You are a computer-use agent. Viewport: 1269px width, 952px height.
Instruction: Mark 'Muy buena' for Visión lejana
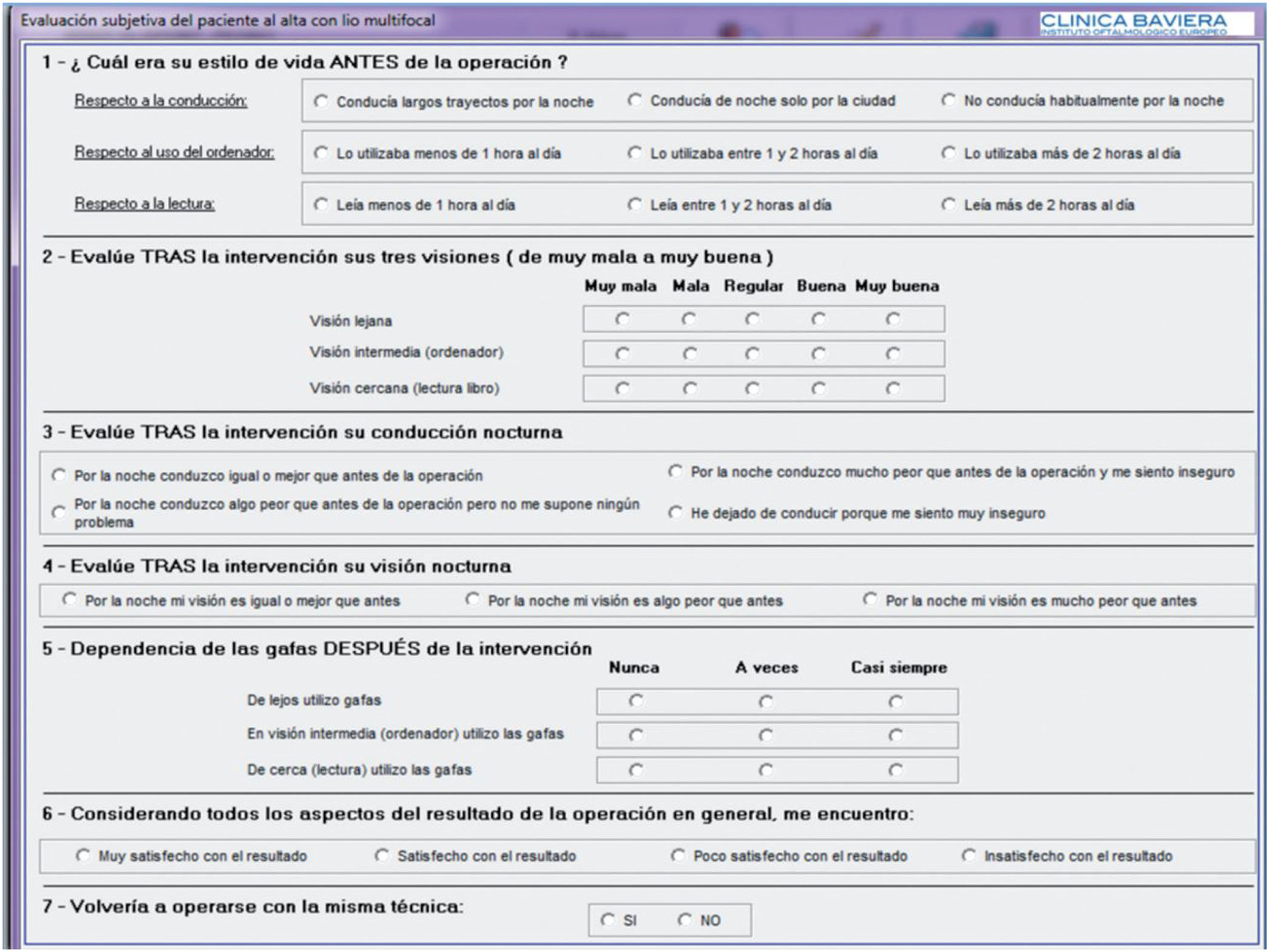[x=893, y=319]
